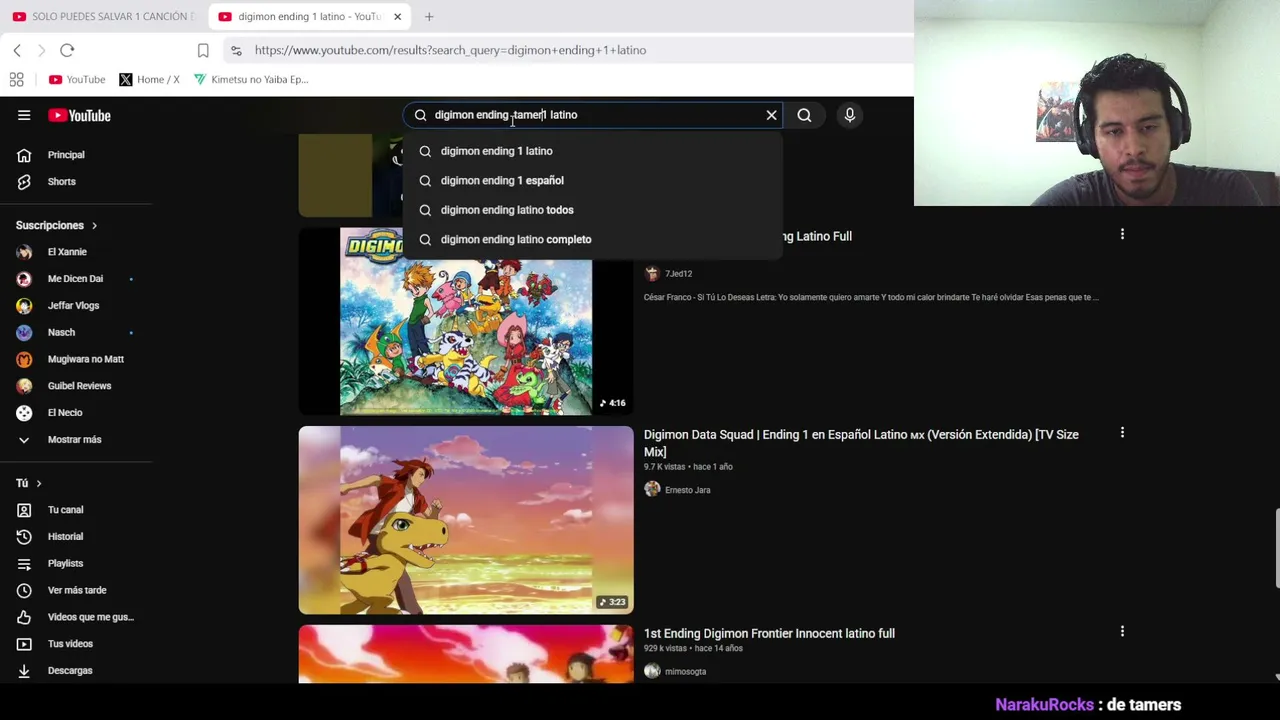Click inside the YouTube search field
Viewport: 1280px width, 720px height.
tap(594, 115)
